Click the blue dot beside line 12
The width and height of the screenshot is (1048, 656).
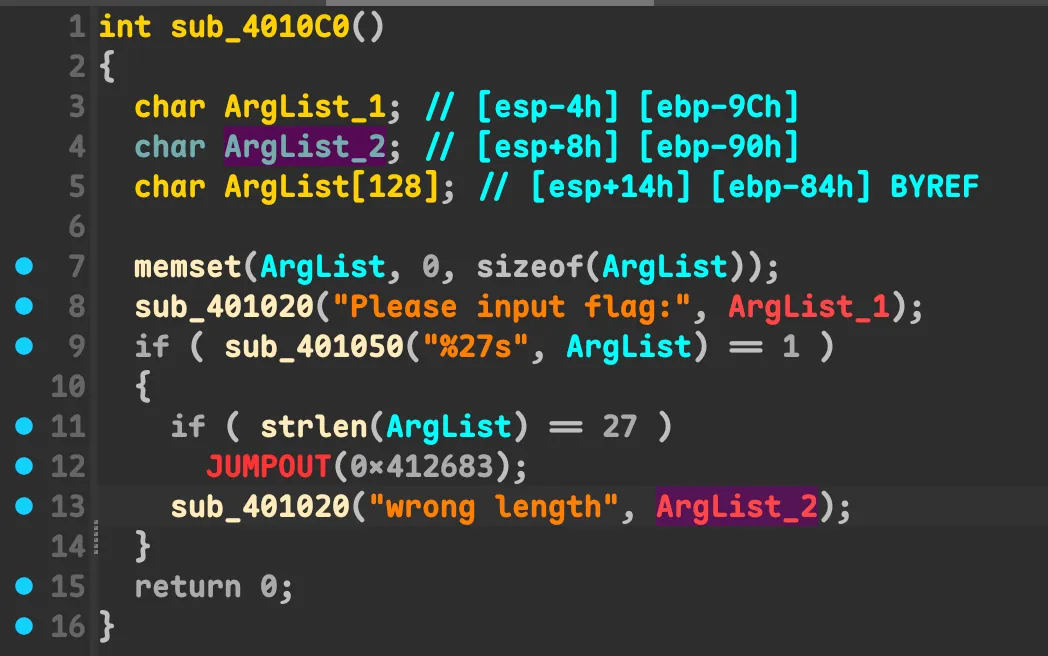pos(24,466)
